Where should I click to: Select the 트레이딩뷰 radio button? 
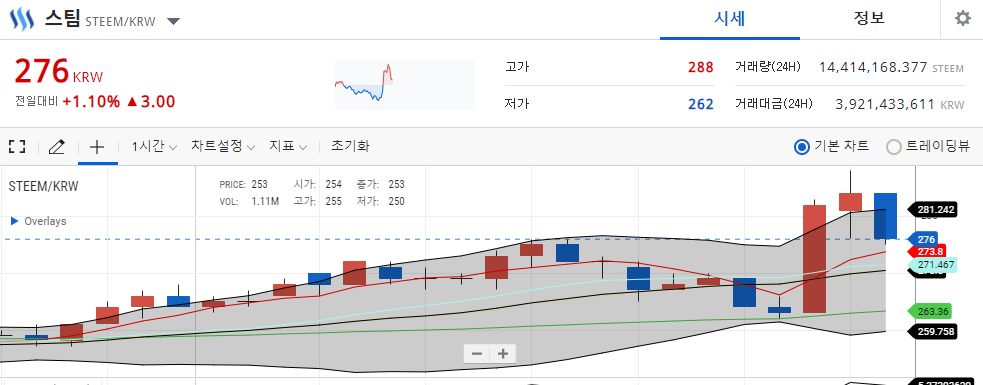(893, 147)
